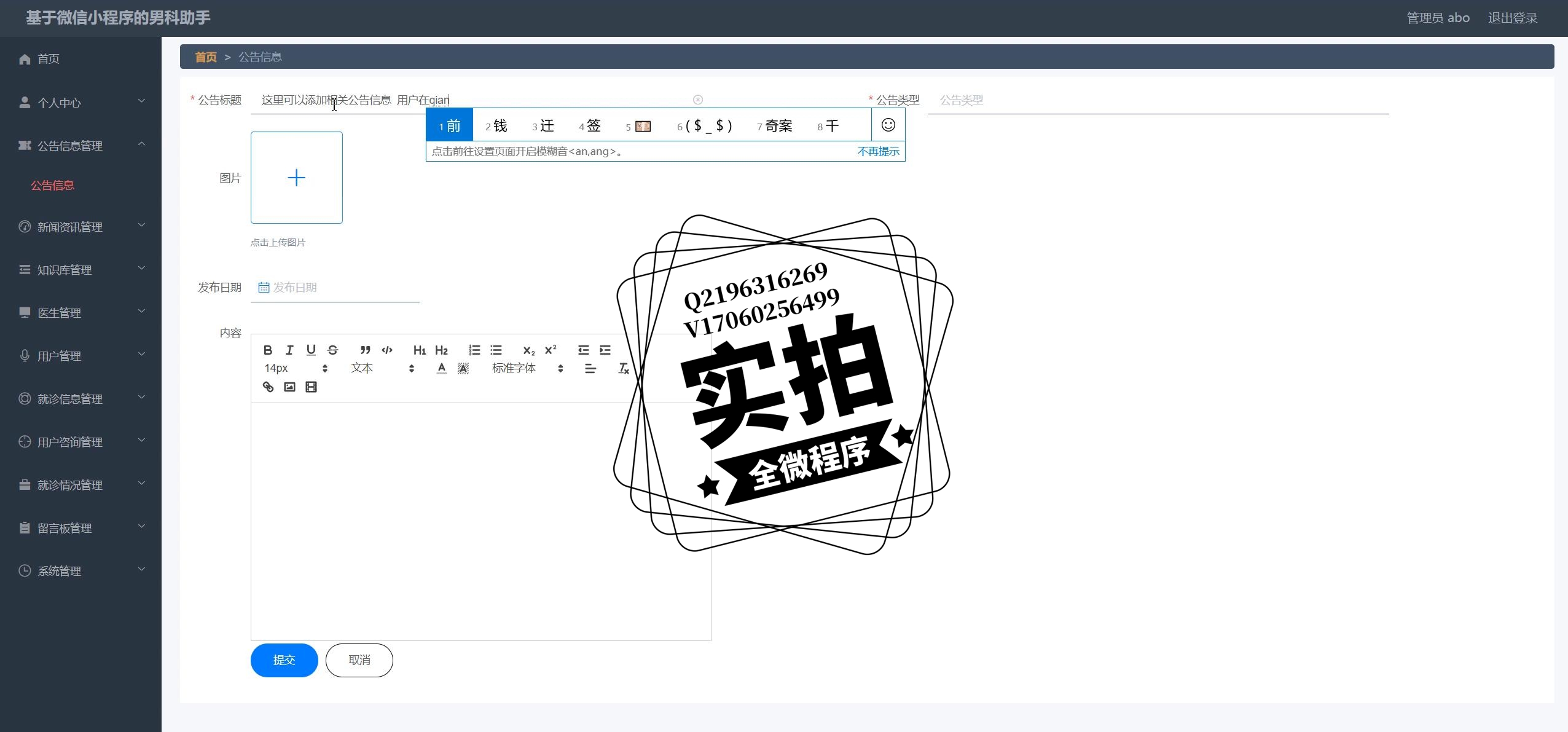Open the text color picker
Screen dimensions: 1568x732
point(441,368)
